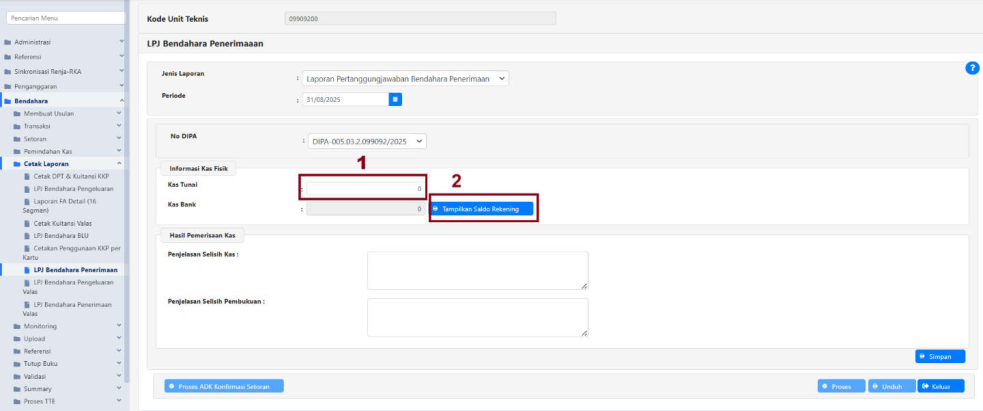Open the No DIPA dropdown
The width and height of the screenshot is (983, 411).
(x=366, y=142)
